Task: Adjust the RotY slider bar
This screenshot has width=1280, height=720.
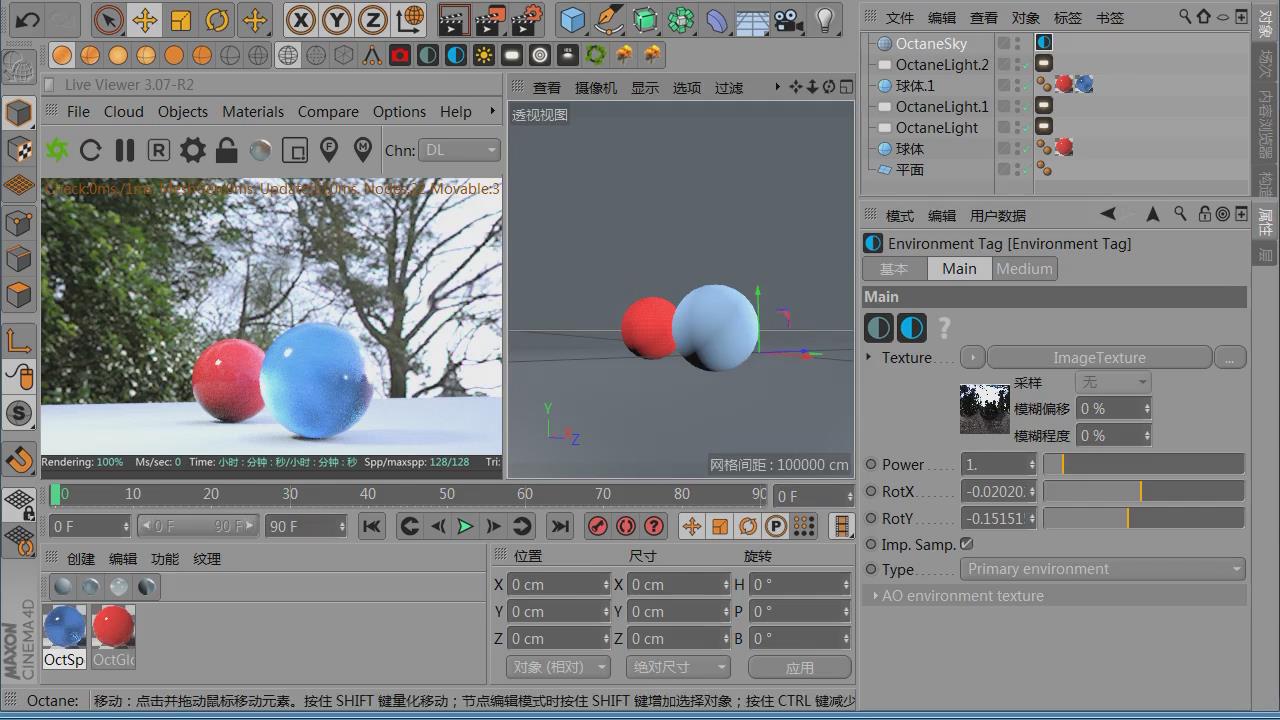Action: [x=1144, y=518]
